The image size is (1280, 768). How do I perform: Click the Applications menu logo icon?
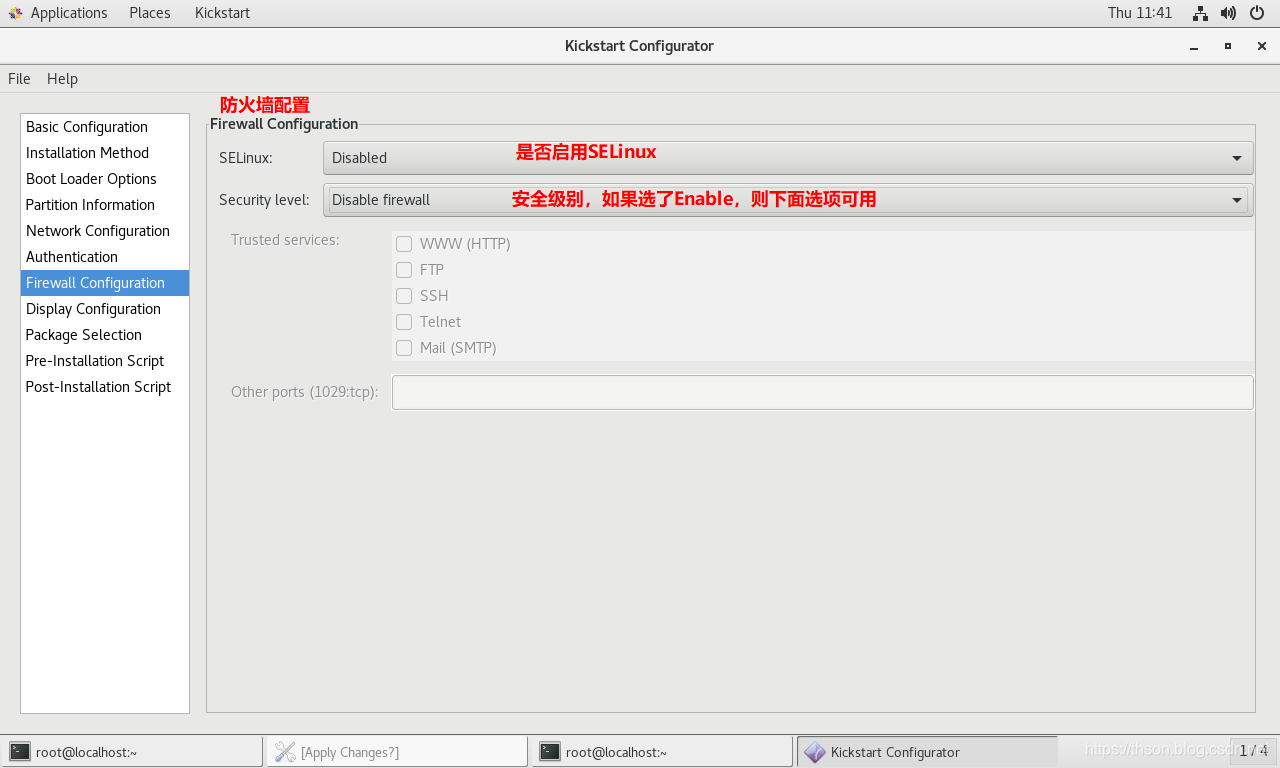click(15, 13)
